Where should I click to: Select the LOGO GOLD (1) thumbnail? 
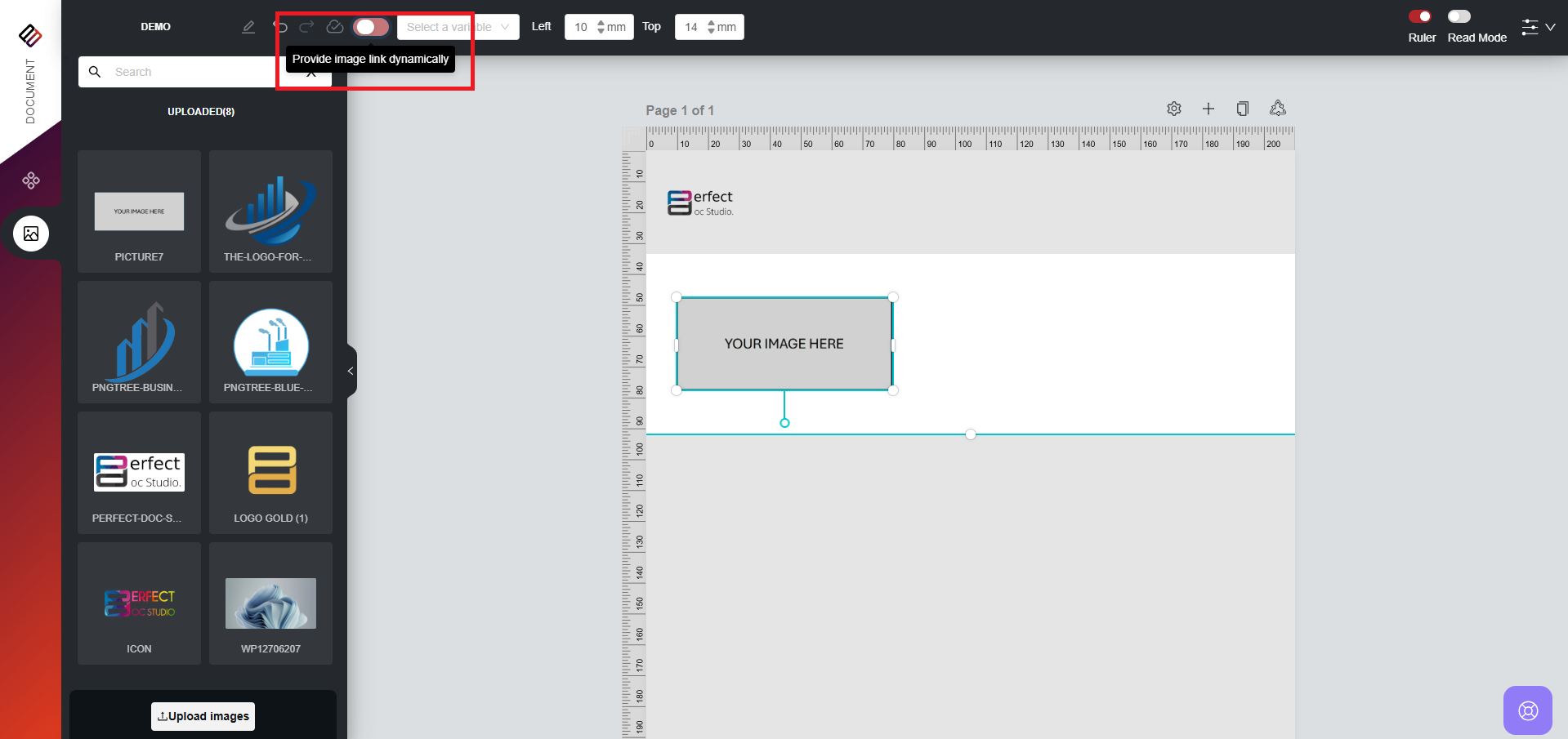(270, 472)
